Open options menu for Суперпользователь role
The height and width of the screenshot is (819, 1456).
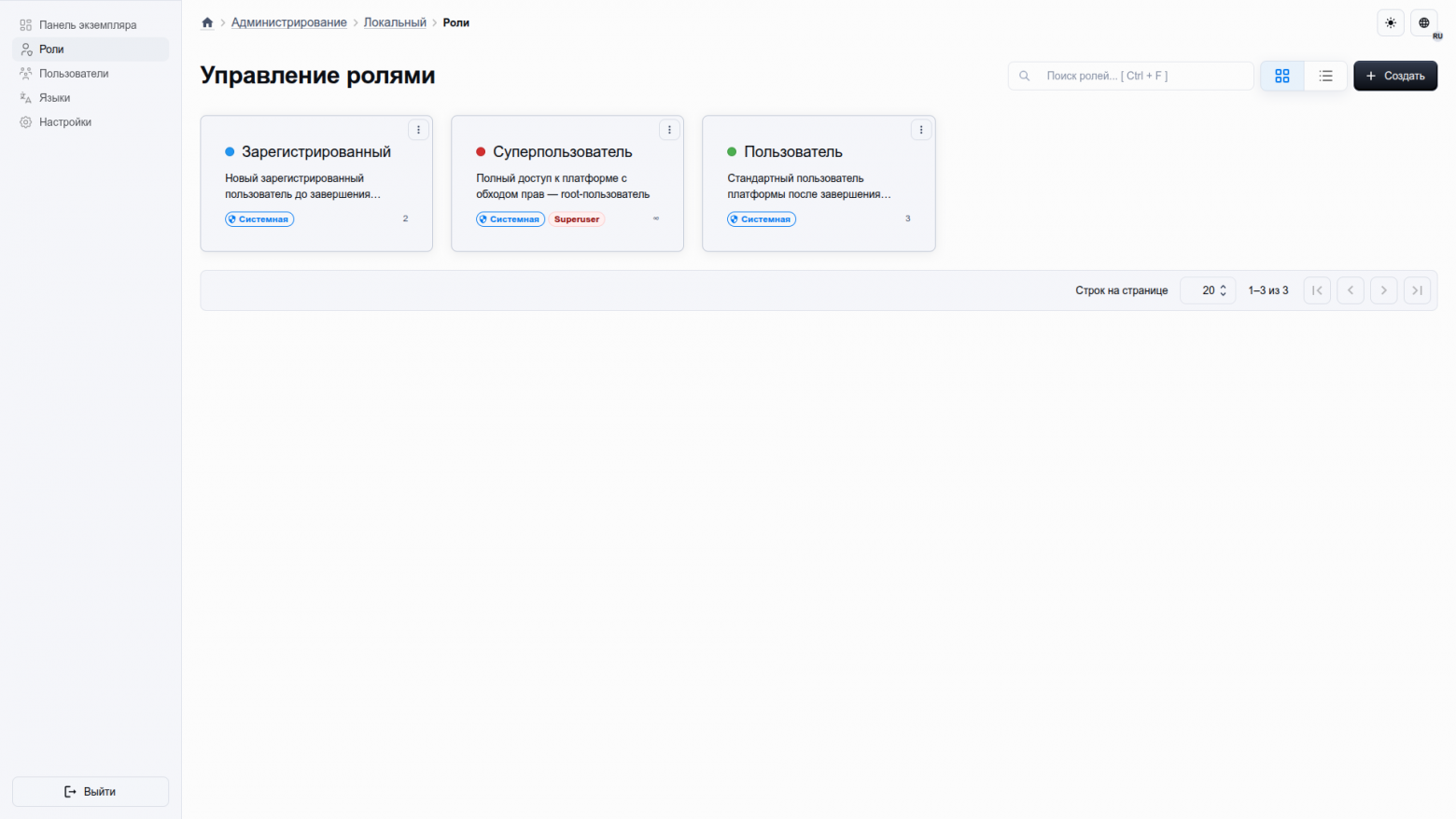pos(669,130)
